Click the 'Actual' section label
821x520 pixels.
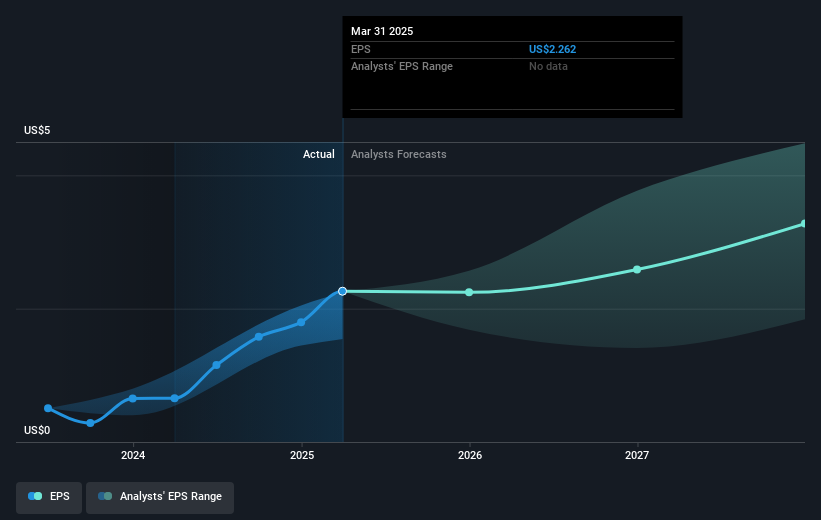[x=318, y=154]
